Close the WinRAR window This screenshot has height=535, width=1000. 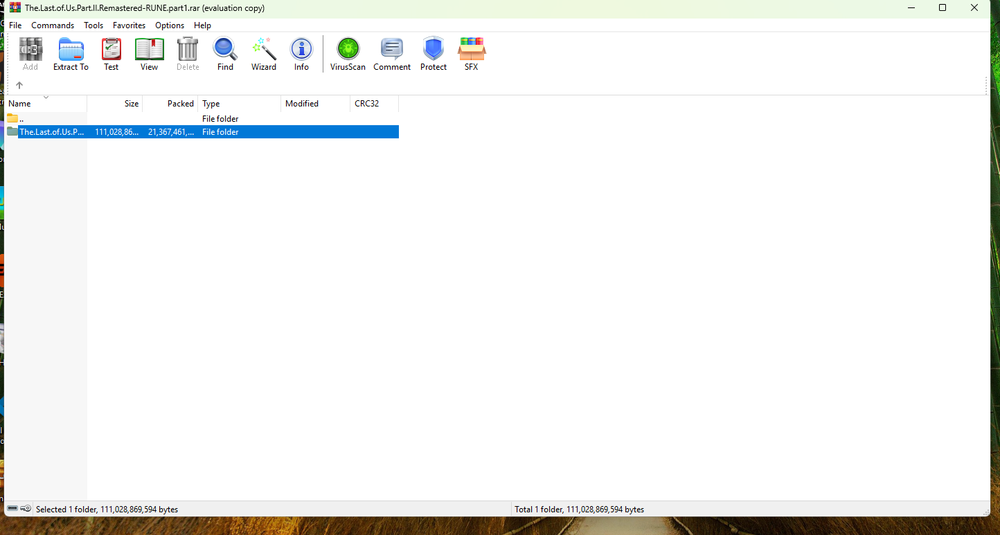[x=974, y=8]
